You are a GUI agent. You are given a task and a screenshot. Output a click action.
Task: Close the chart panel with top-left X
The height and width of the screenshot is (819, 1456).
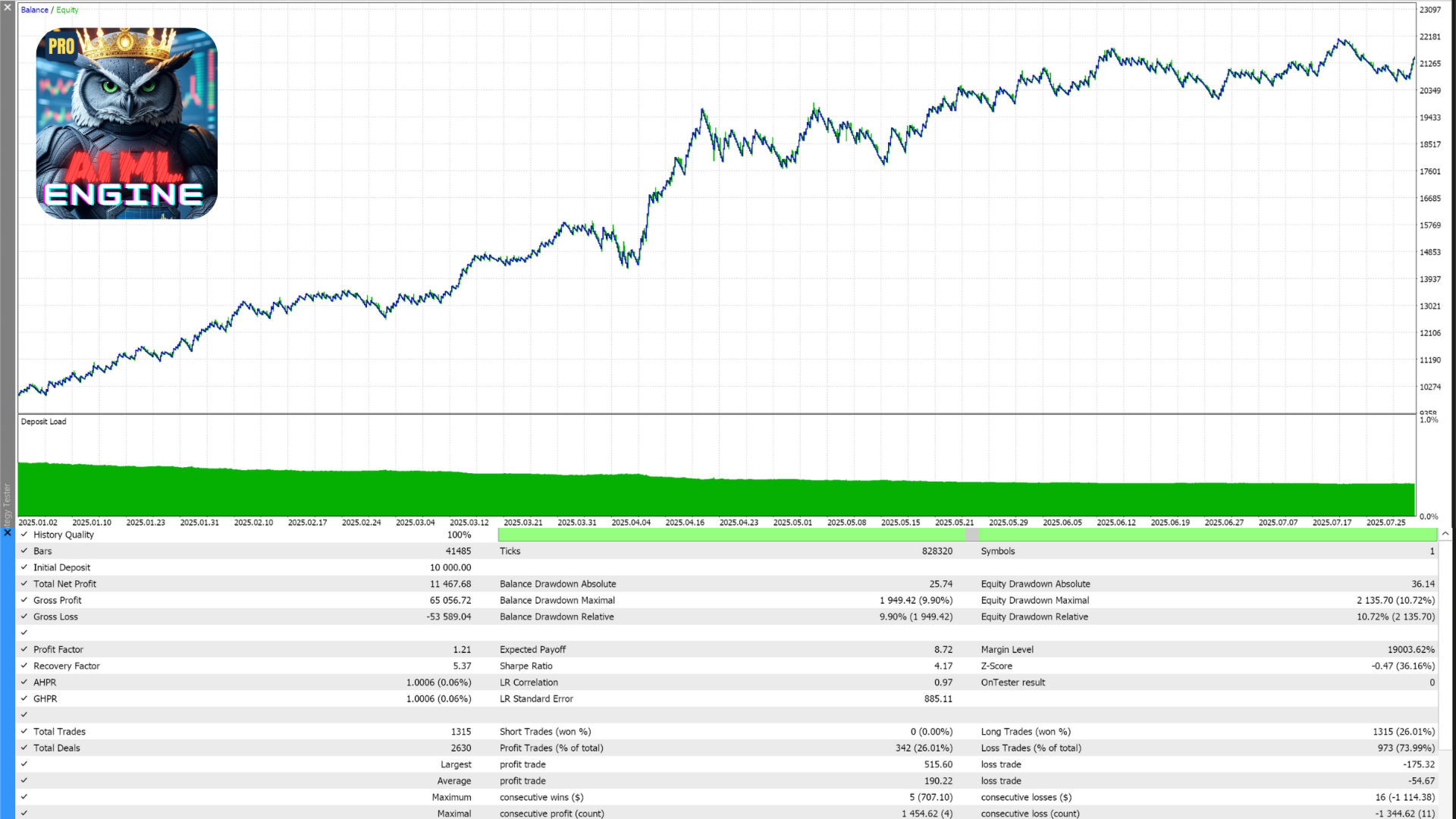pyautogui.click(x=8, y=7)
